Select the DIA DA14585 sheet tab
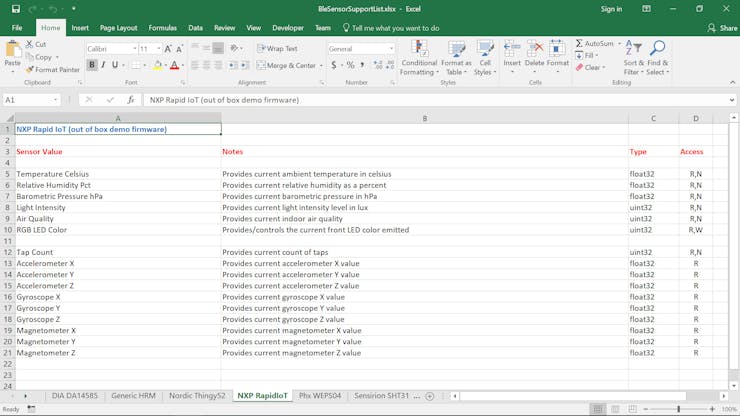 point(75,396)
